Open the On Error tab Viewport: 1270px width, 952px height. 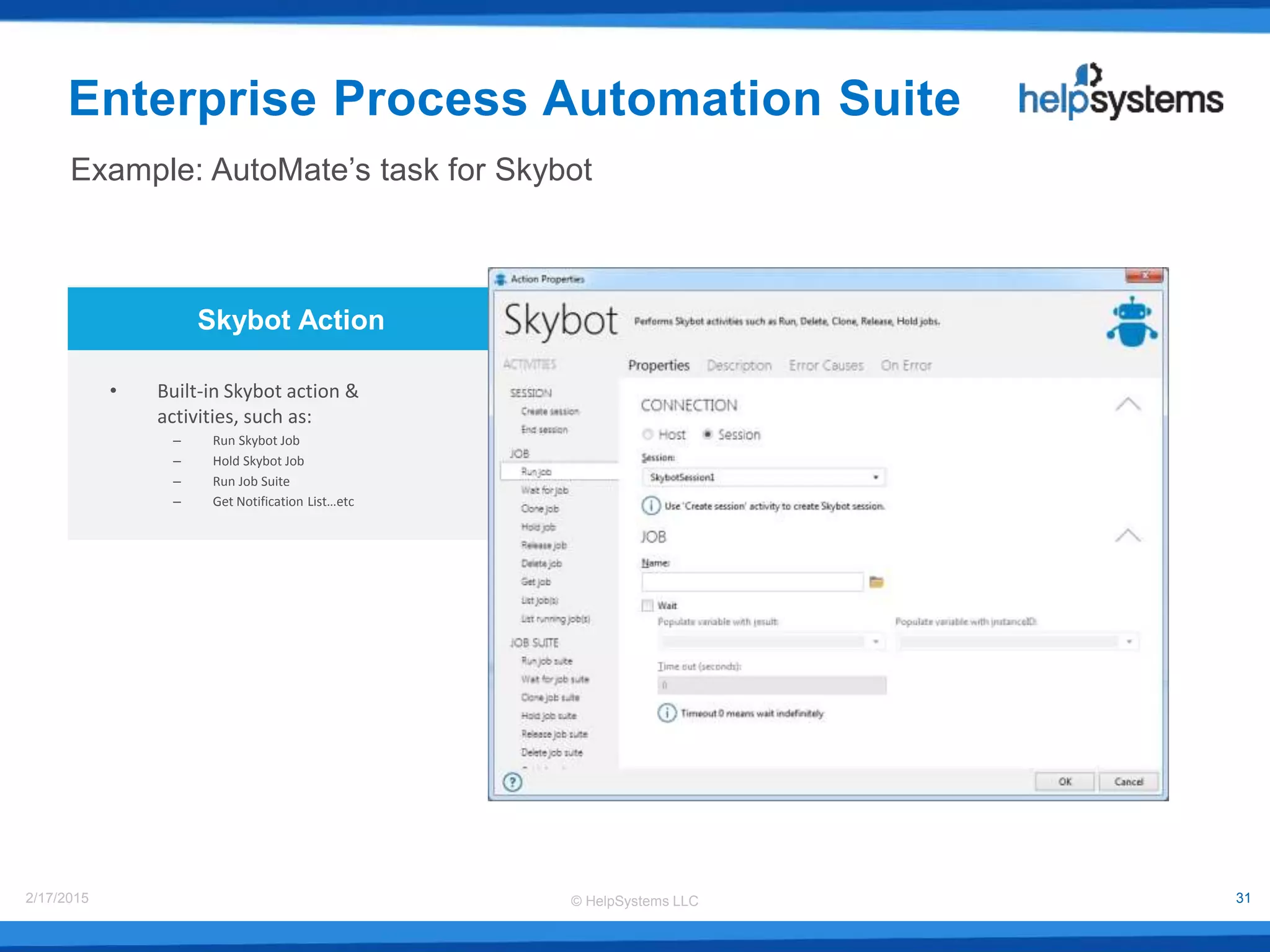[x=906, y=366]
